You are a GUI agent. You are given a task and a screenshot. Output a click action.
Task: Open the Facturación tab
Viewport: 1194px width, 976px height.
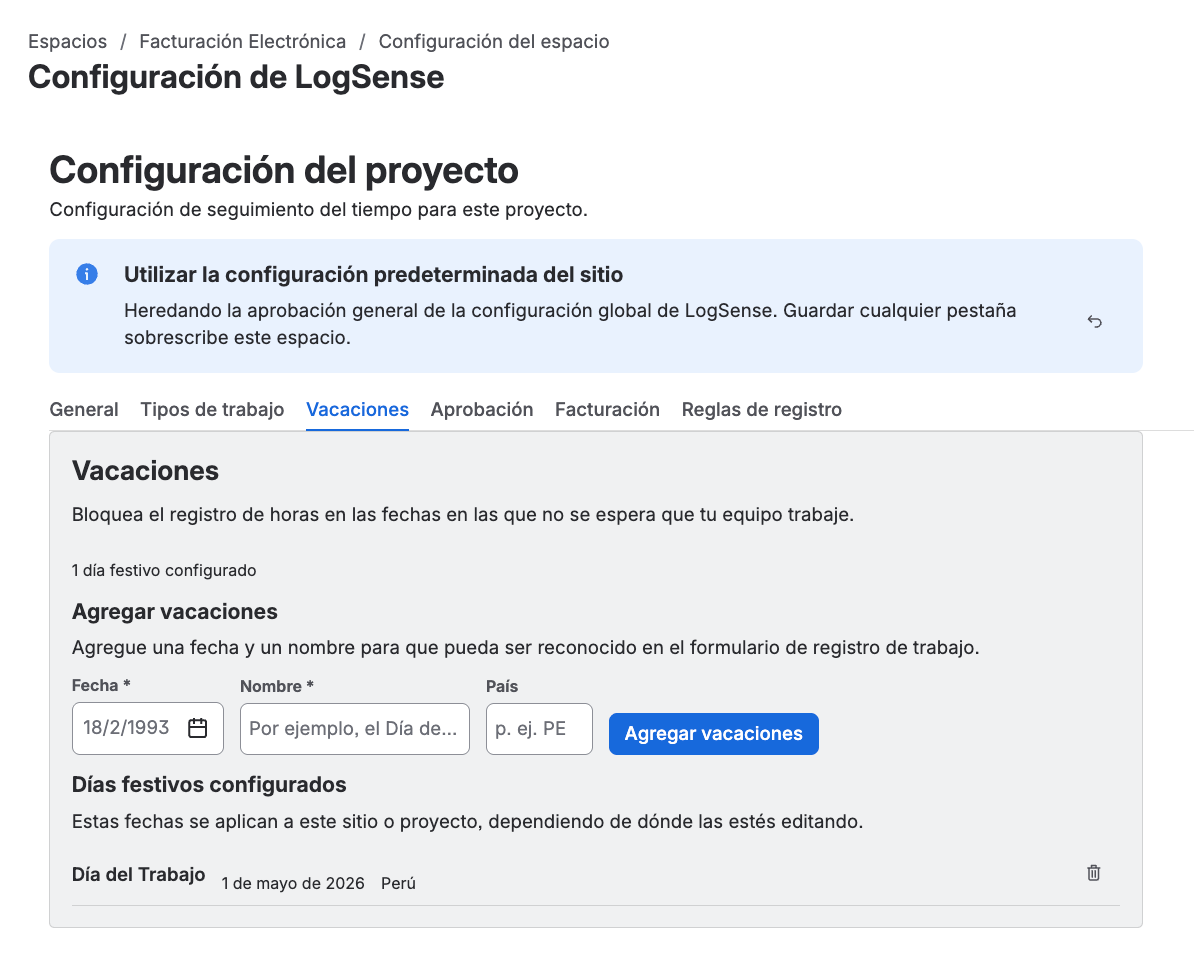(607, 410)
